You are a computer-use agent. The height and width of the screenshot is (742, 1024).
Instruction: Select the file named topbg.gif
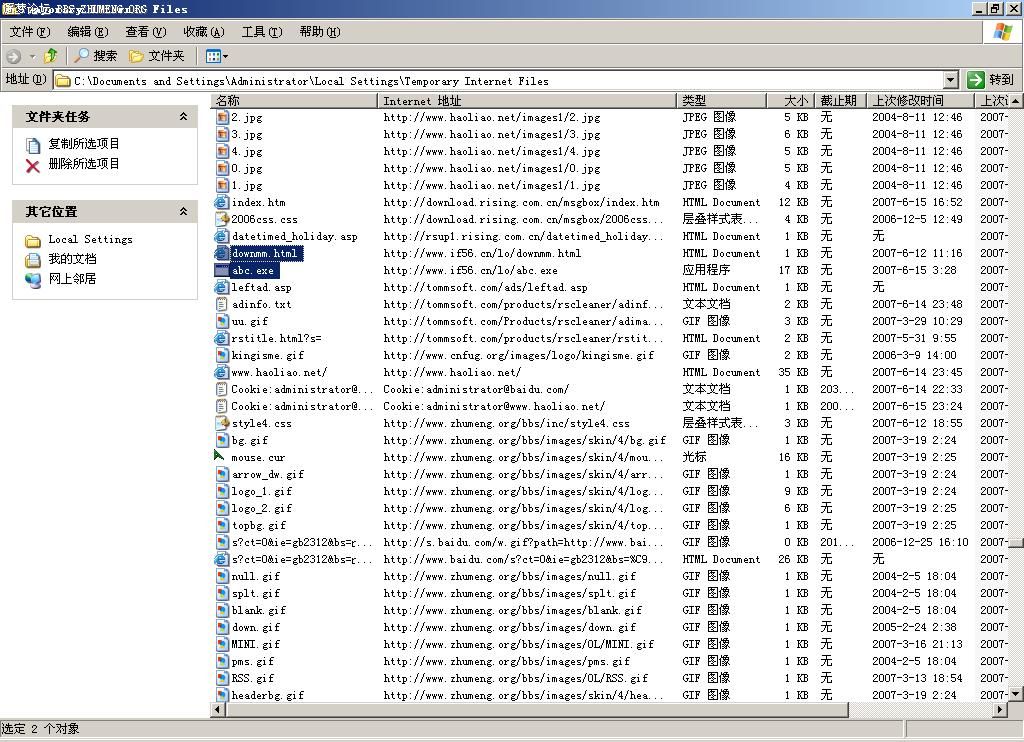click(259, 525)
